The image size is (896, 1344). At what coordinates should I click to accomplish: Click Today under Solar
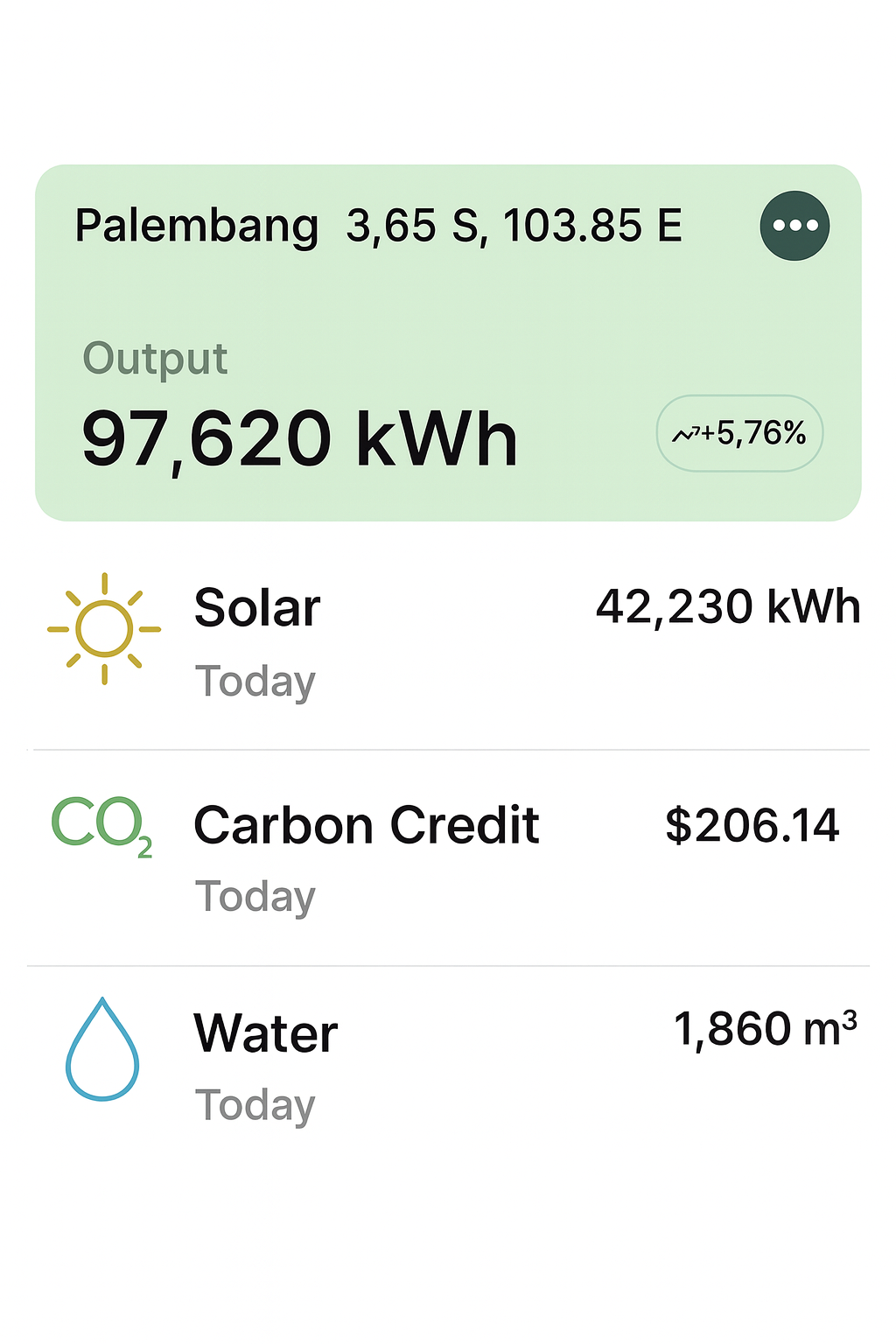[x=255, y=682]
